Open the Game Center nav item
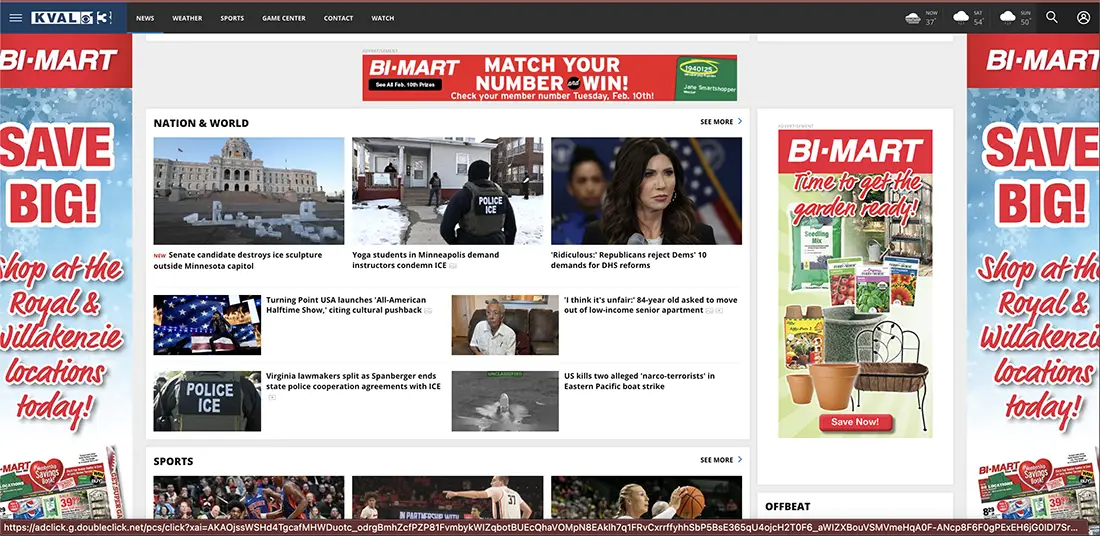The height and width of the screenshot is (536, 1100). click(x=284, y=18)
